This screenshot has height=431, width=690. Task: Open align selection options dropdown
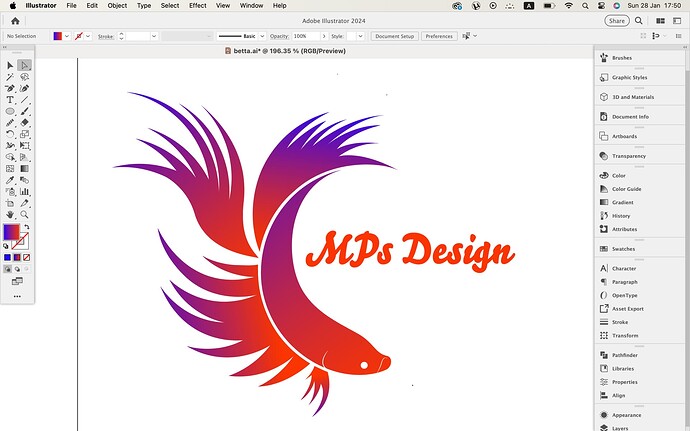[x=475, y=36]
